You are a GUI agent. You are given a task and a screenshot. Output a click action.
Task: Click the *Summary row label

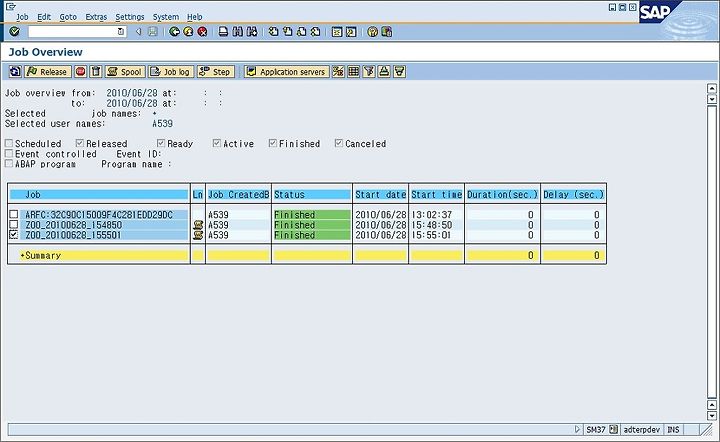[x=40, y=255]
